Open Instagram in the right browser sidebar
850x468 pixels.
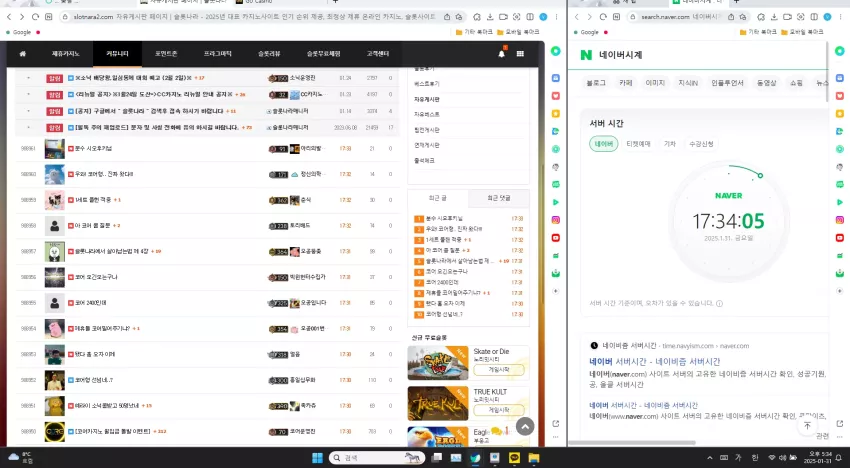click(x=840, y=220)
